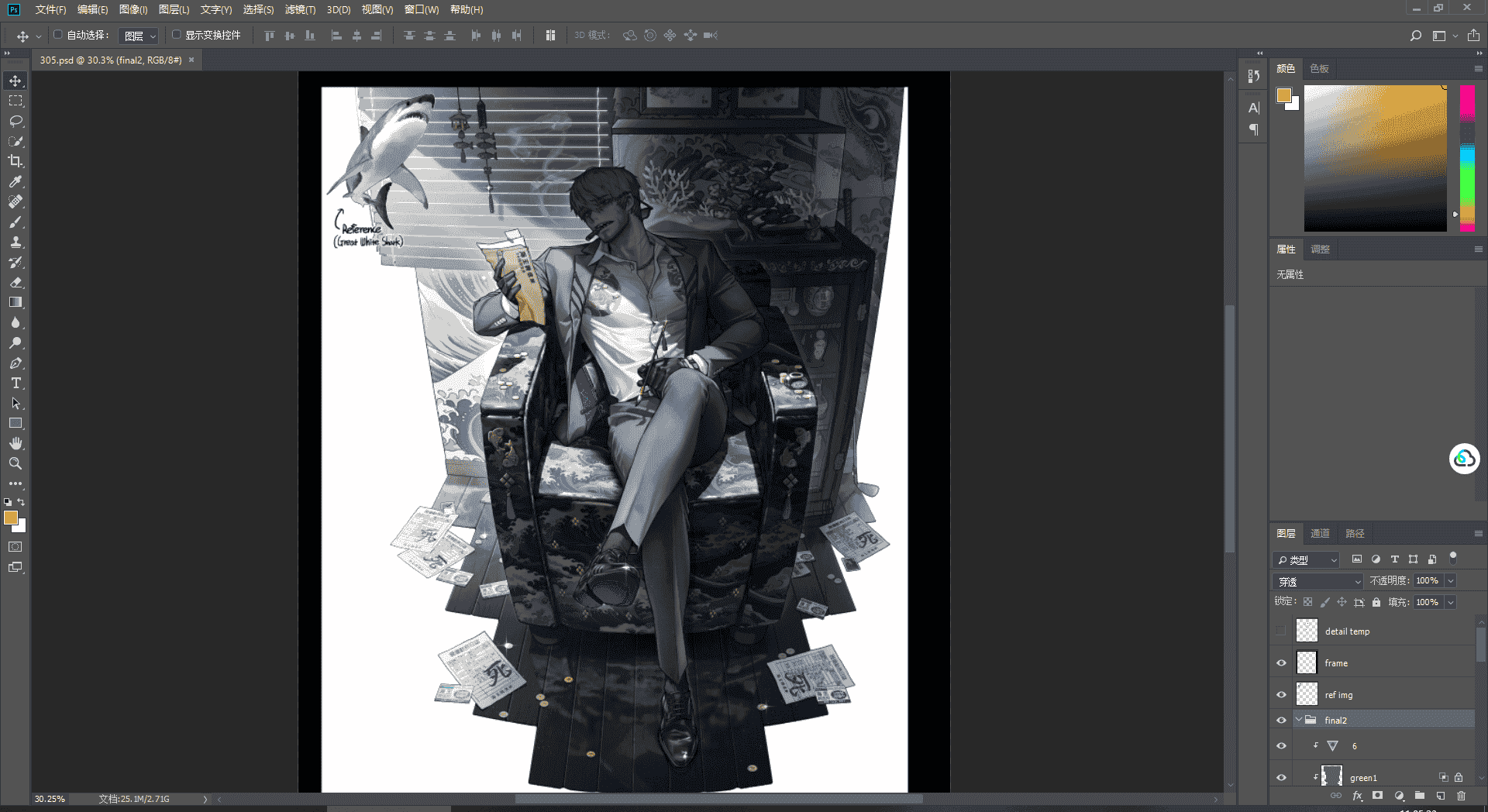Select the Pen tool
This screenshot has height=812, width=1488.
point(15,363)
